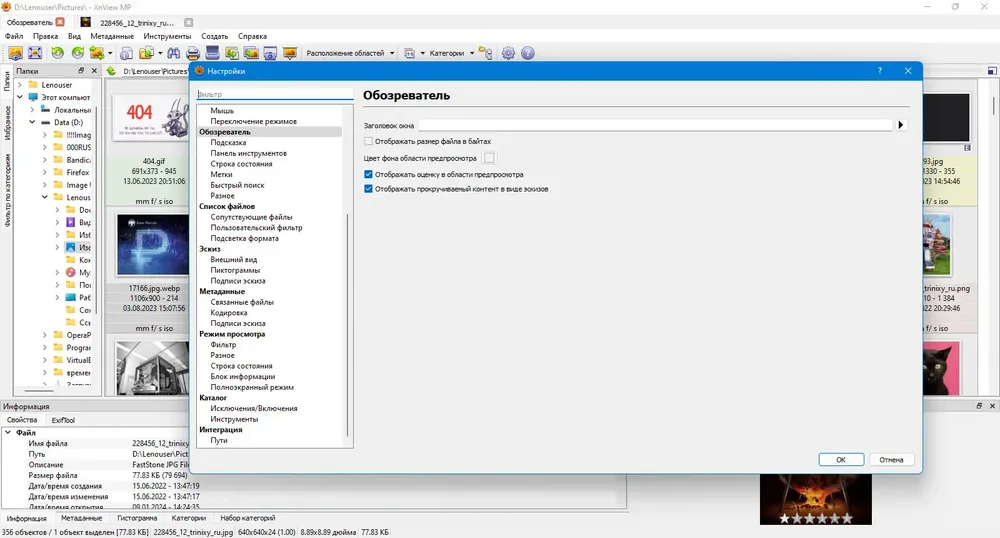Click the question mark in Настройки title bar
This screenshot has width=1000, height=538.
(x=880, y=71)
